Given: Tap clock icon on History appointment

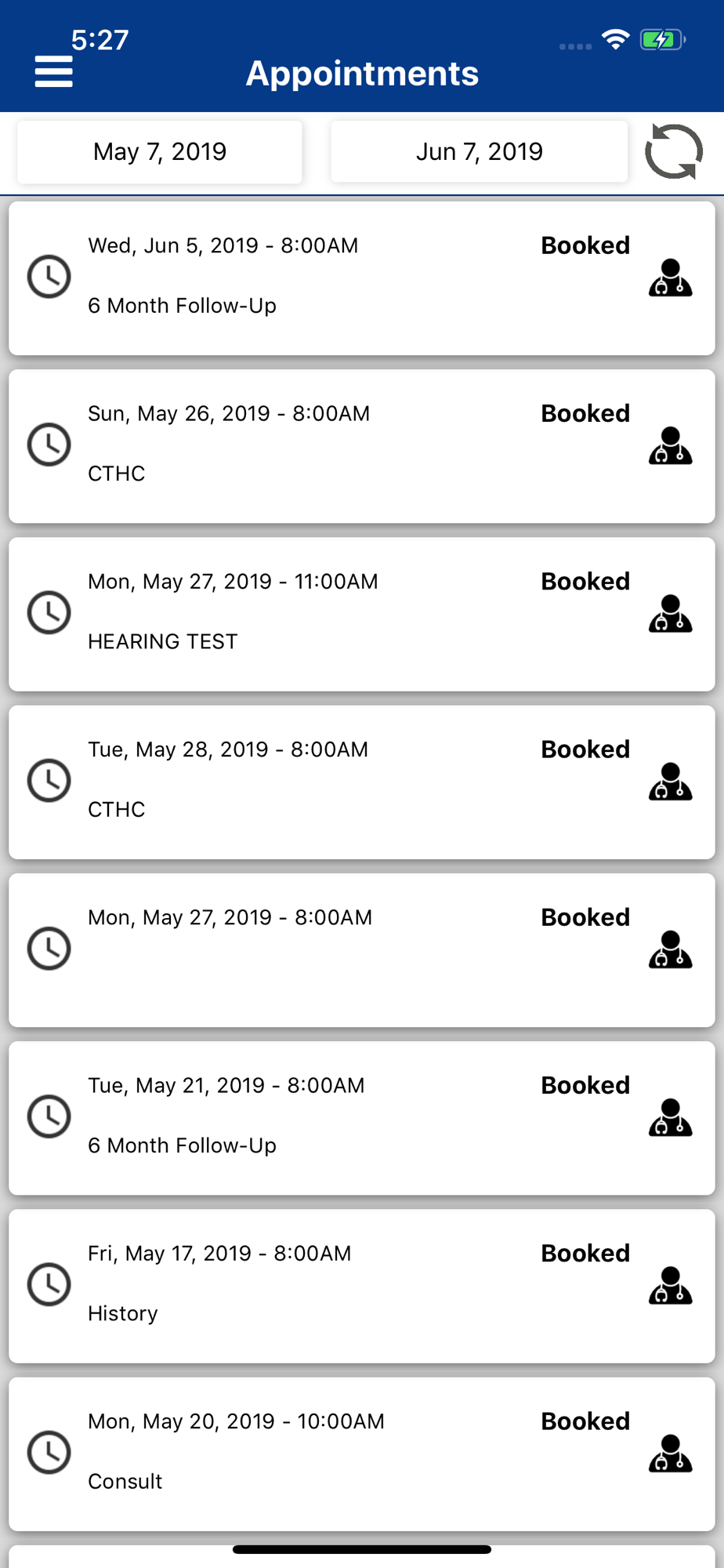Looking at the screenshot, I should click(49, 1284).
